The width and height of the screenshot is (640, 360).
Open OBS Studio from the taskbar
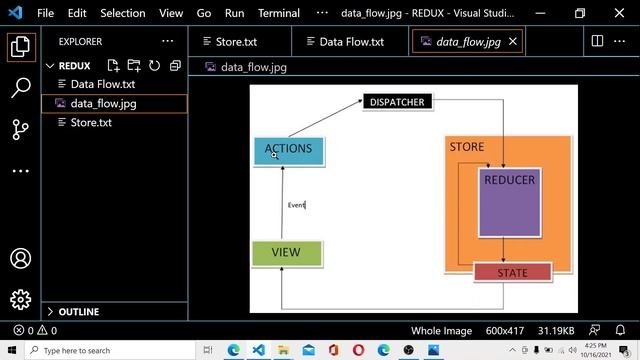point(409,350)
